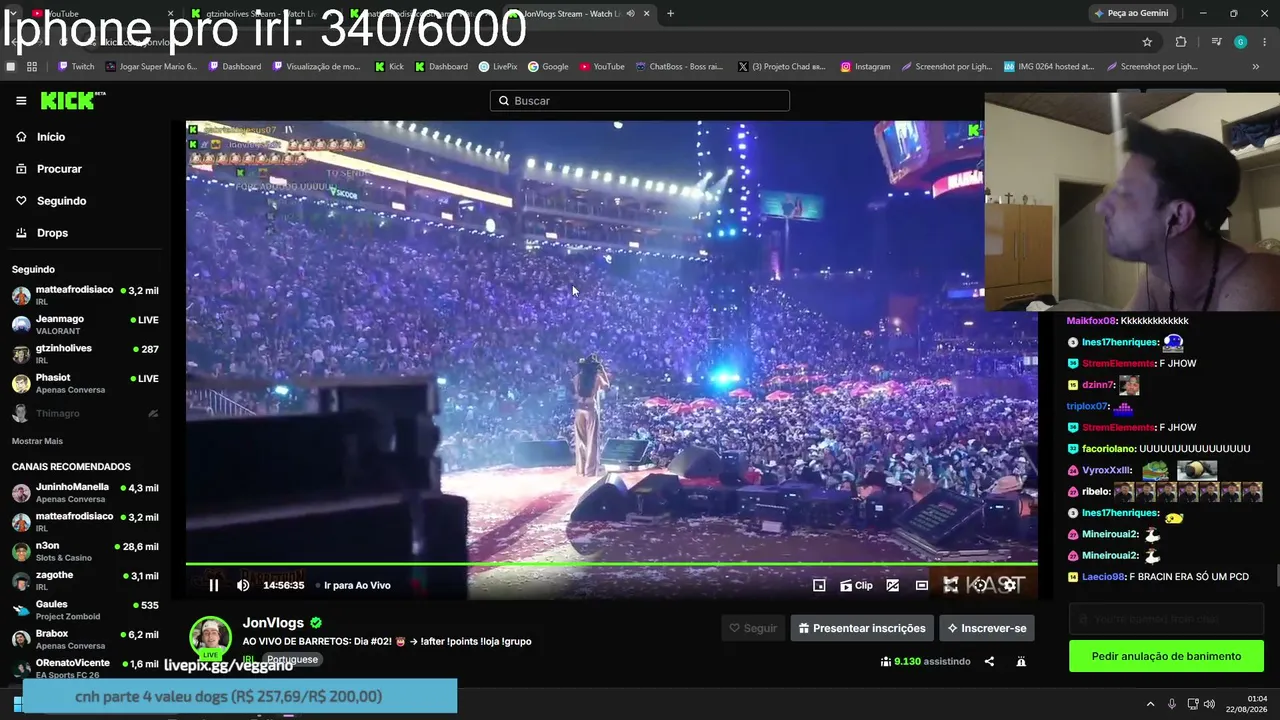Follow JonVlogs with the Seguir button
1280x720 pixels.
pos(753,628)
